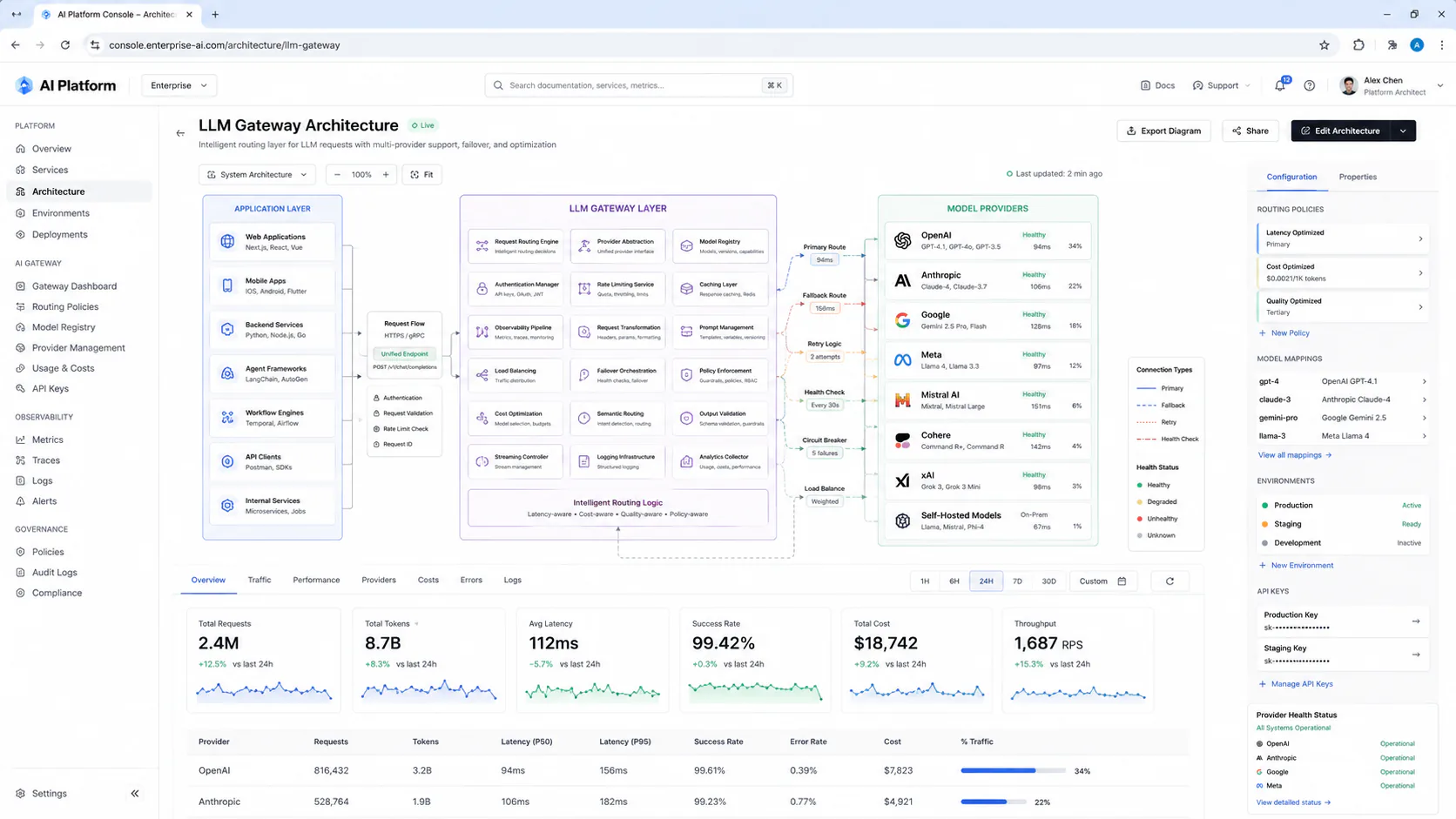Reload the page in the browser
The image size is (1456, 819).
click(65, 45)
